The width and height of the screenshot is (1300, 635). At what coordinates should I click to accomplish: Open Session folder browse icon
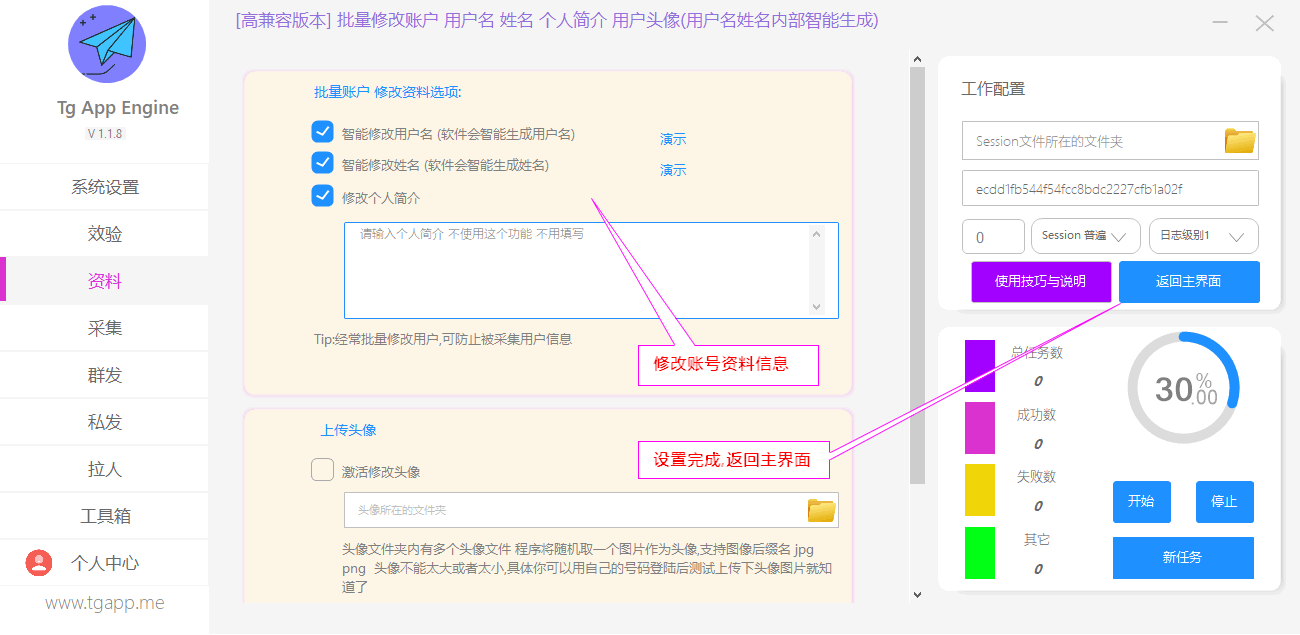1240,141
